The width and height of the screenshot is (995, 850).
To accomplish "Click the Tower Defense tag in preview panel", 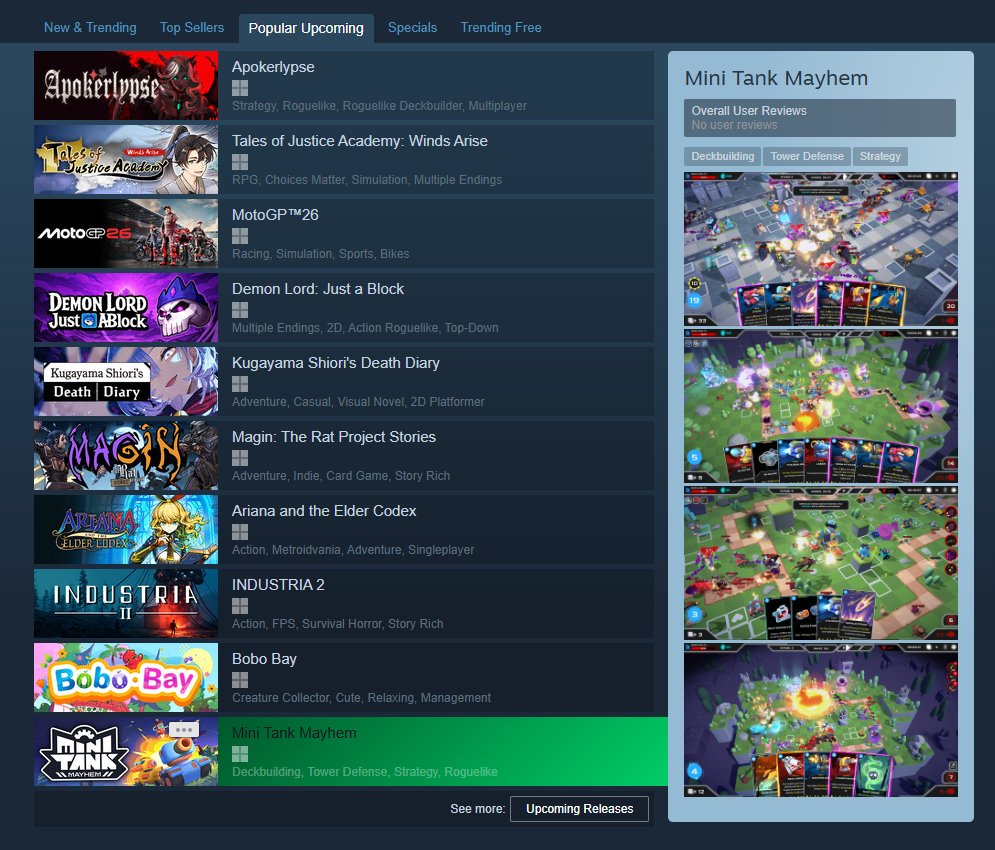I will [807, 156].
